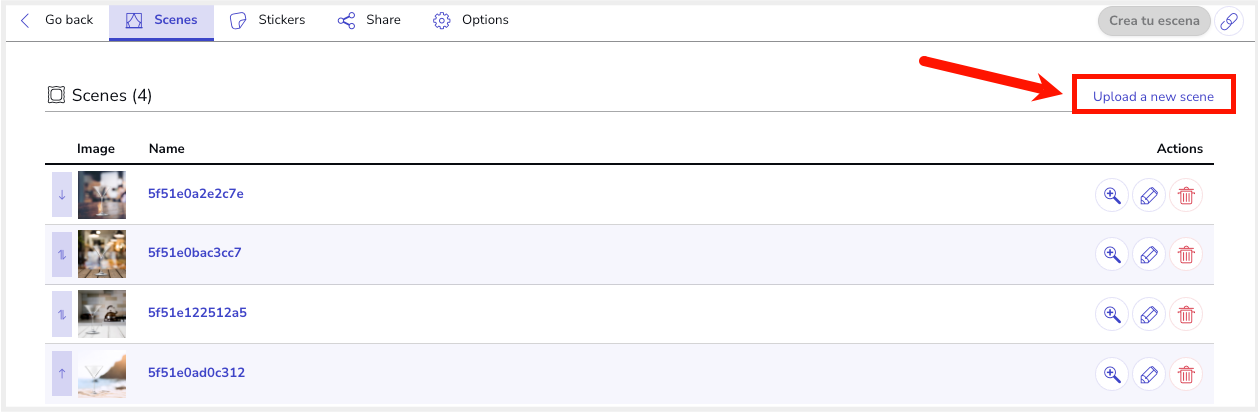
Task: Reorder scene 5f51e0bac3cc7 using sort handle
Action: tap(62, 254)
